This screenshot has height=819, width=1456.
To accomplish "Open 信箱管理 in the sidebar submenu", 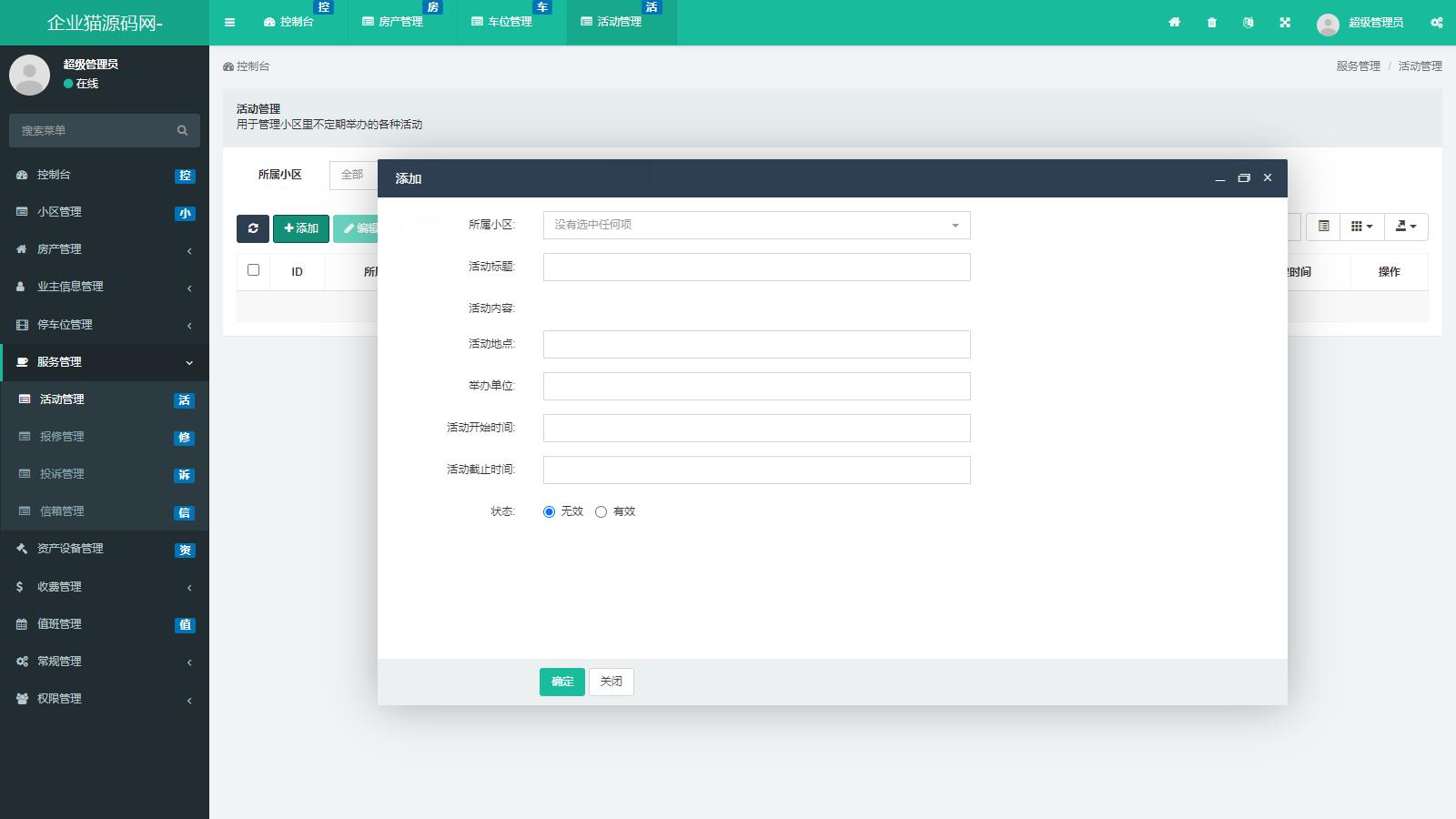I will 105,511.
